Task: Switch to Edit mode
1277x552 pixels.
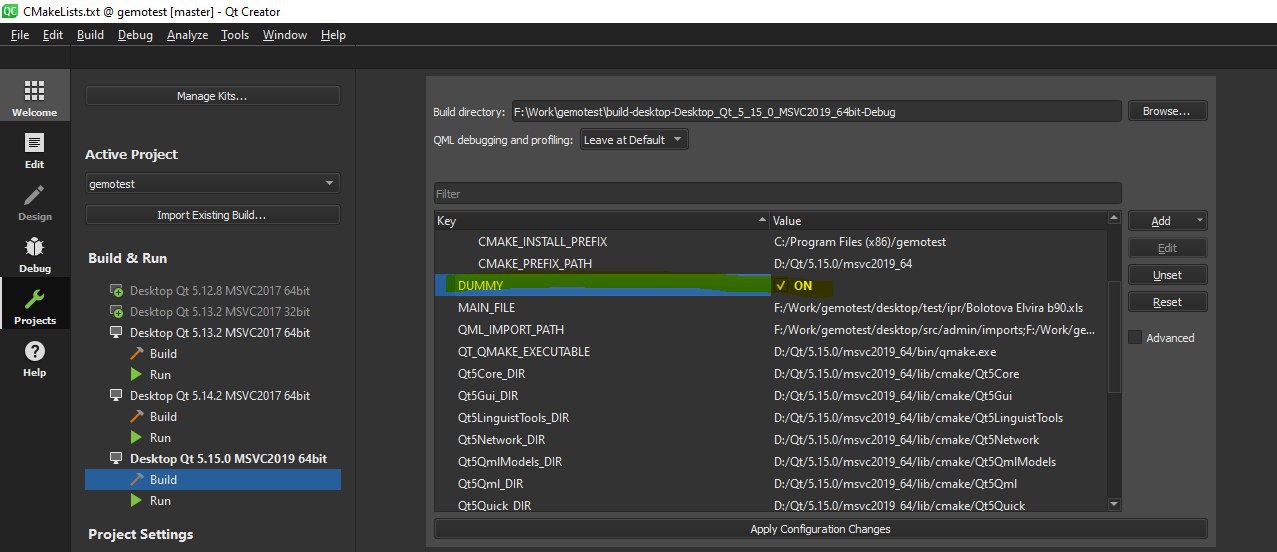Action: click(x=34, y=149)
